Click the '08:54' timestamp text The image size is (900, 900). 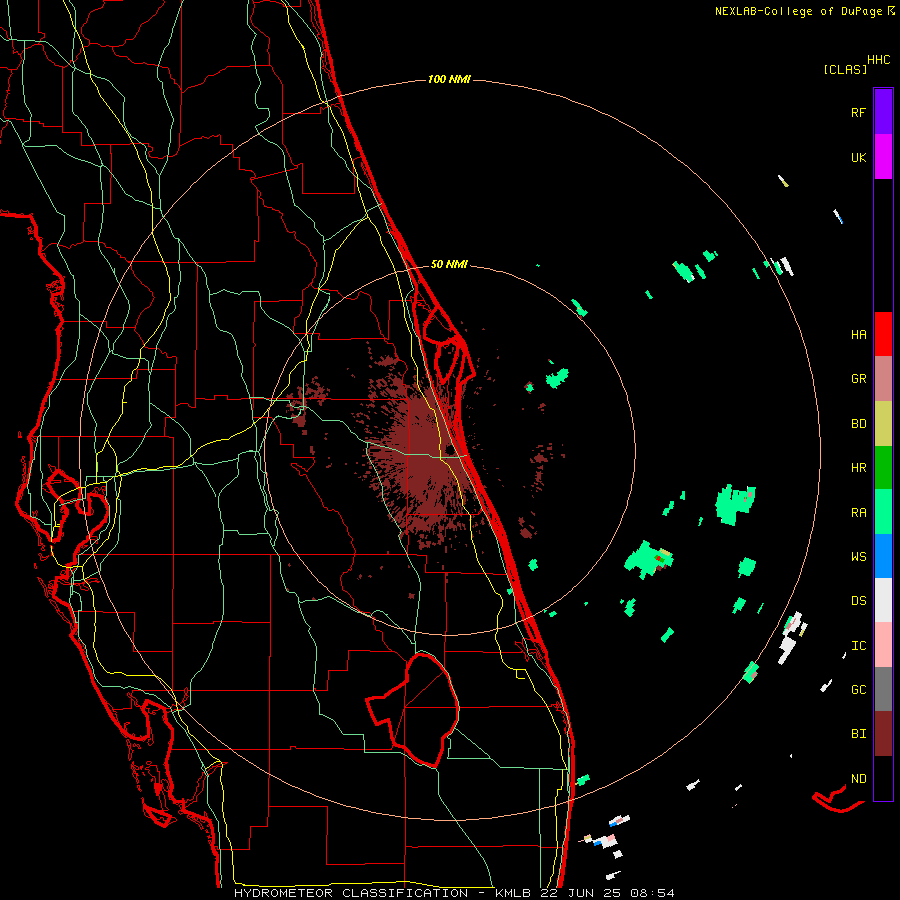(652, 893)
